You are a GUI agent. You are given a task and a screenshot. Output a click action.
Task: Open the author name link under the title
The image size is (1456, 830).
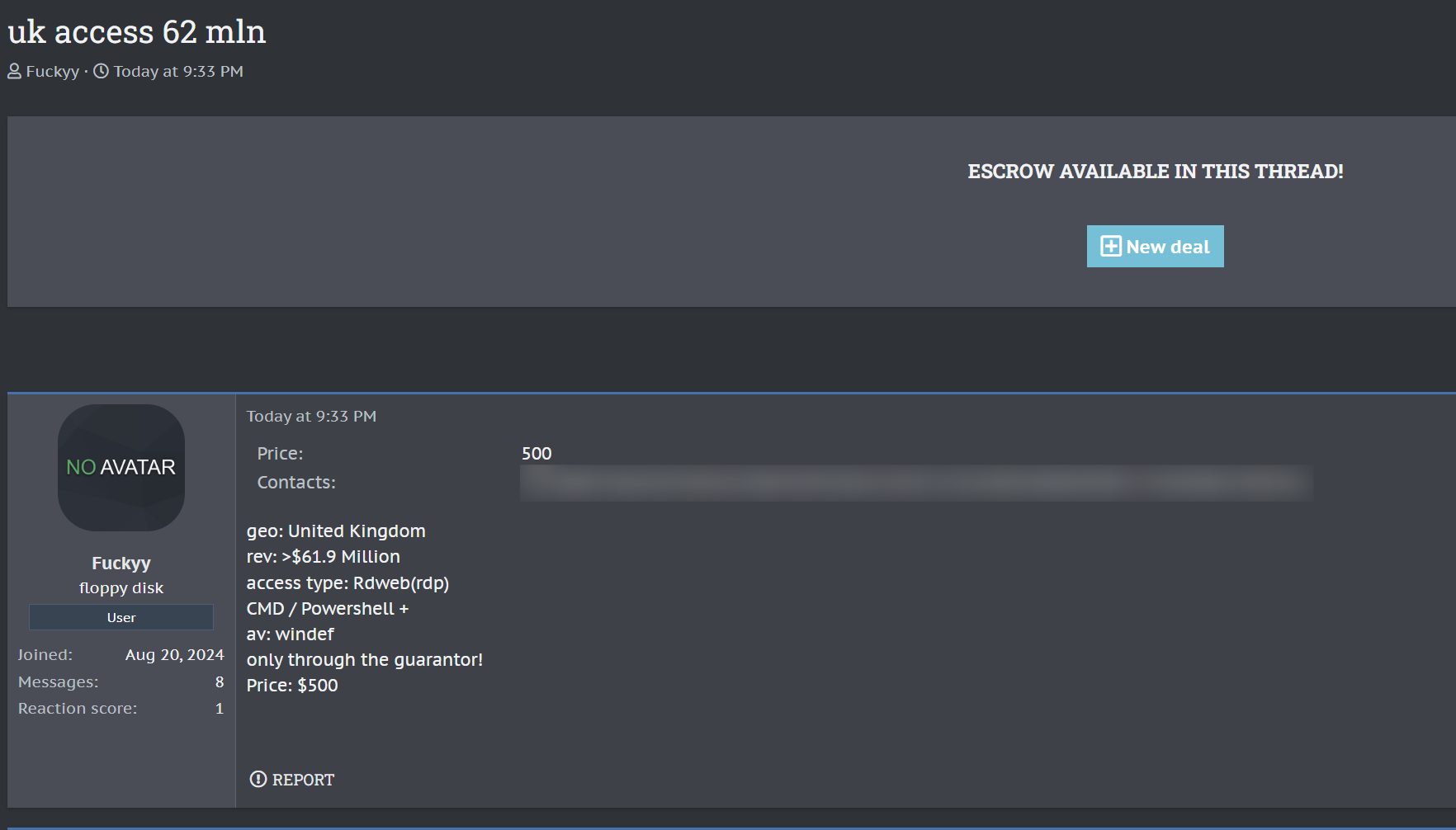coord(53,72)
